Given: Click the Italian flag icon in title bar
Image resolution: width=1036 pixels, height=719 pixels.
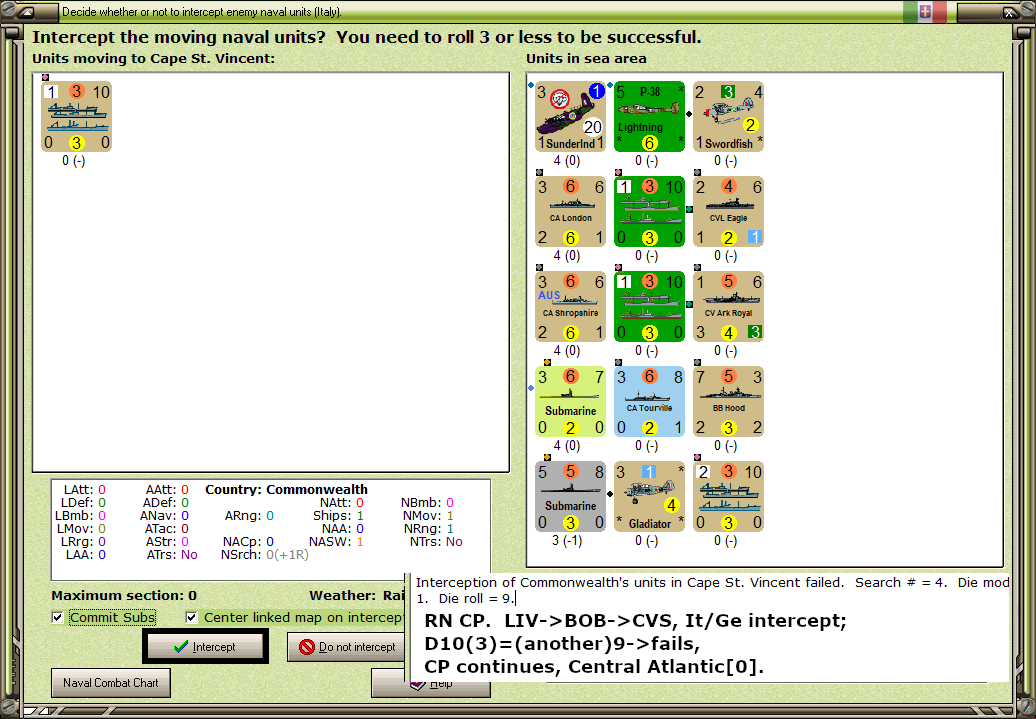Looking at the screenshot, I should point(925,11).
